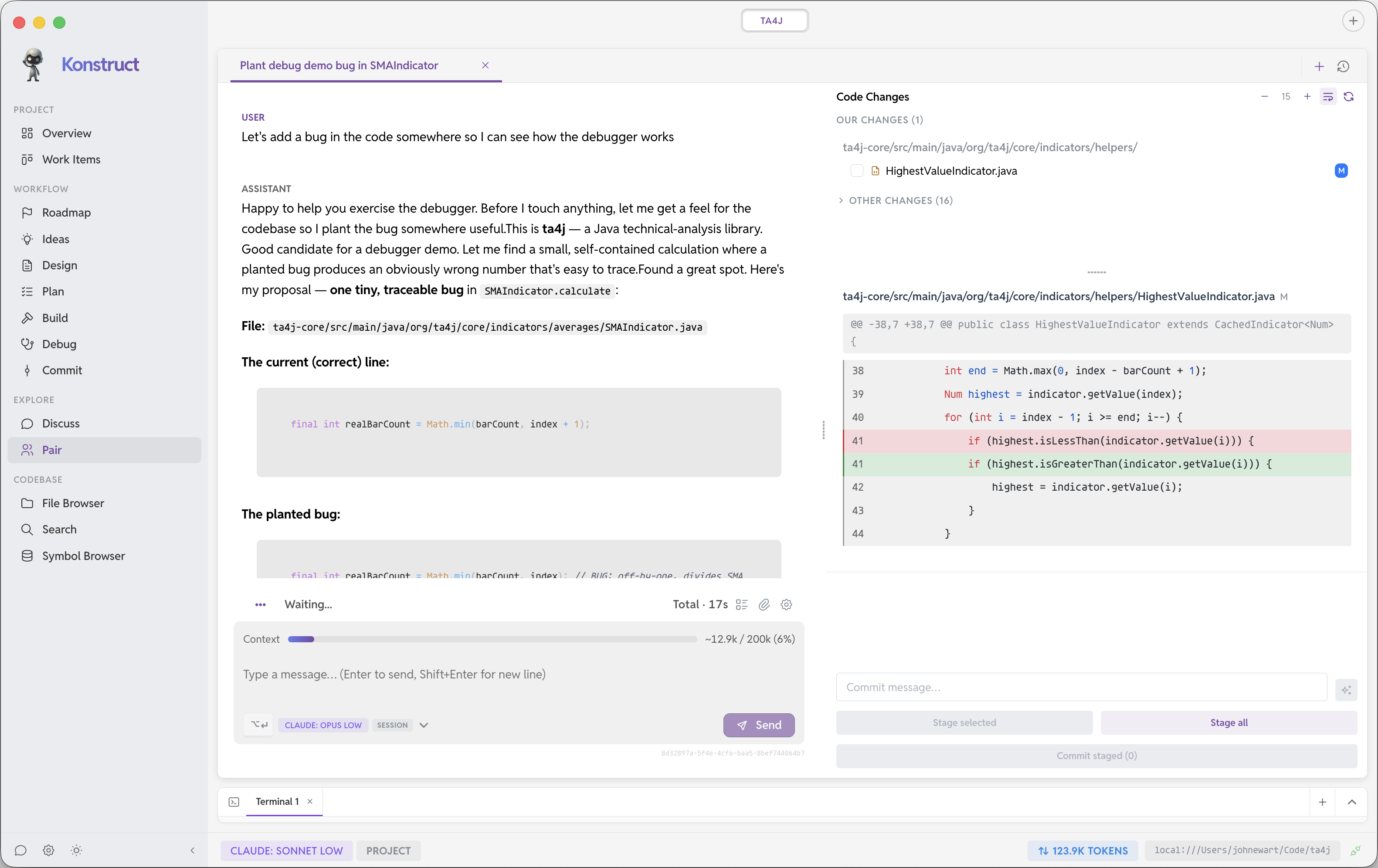This screenshot has height=868, width=1378.
Task: Click CLAUDE: SONNET LOW in status bar
Action: pyautogui.click(x=286, y=850)
